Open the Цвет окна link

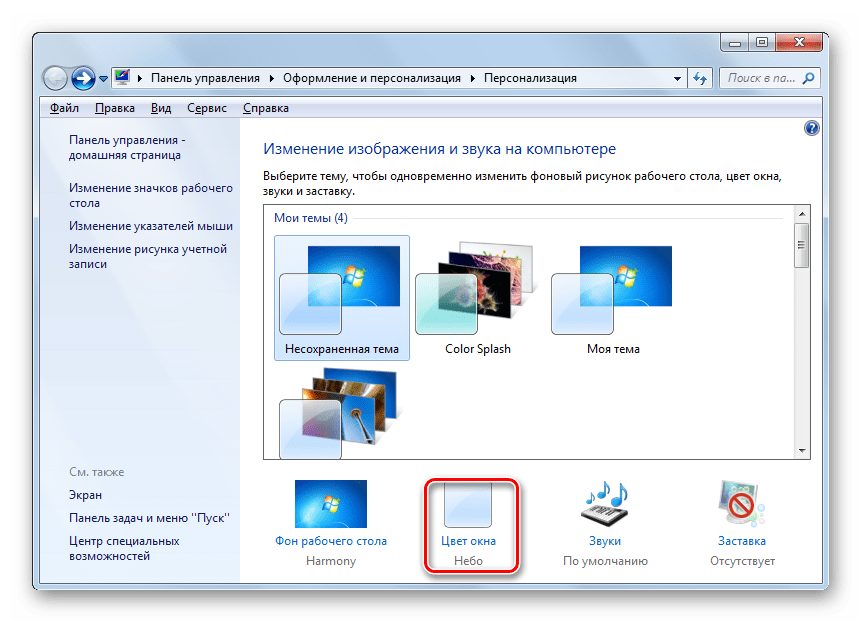[x=468, y=541]
